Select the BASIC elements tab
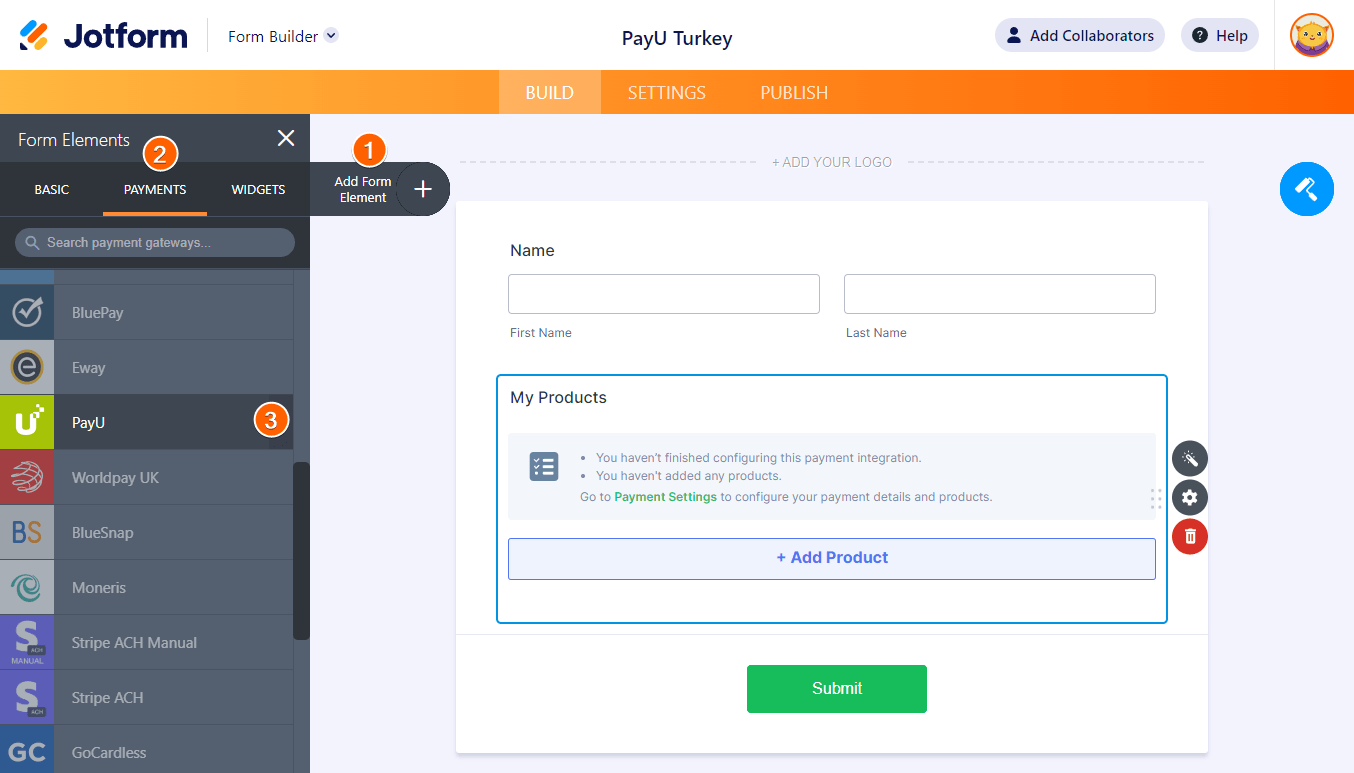The height and width of the screenshot is (773, 1354). coord(52,189)
